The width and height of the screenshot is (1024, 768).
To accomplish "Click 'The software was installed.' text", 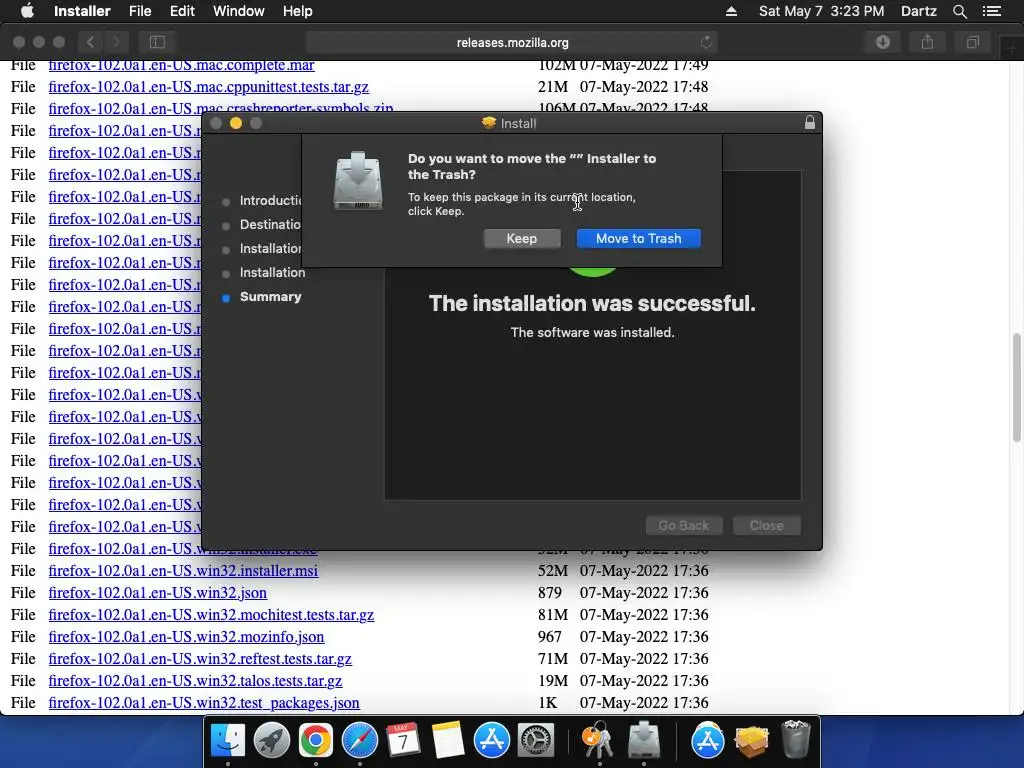I will point(592,332).
